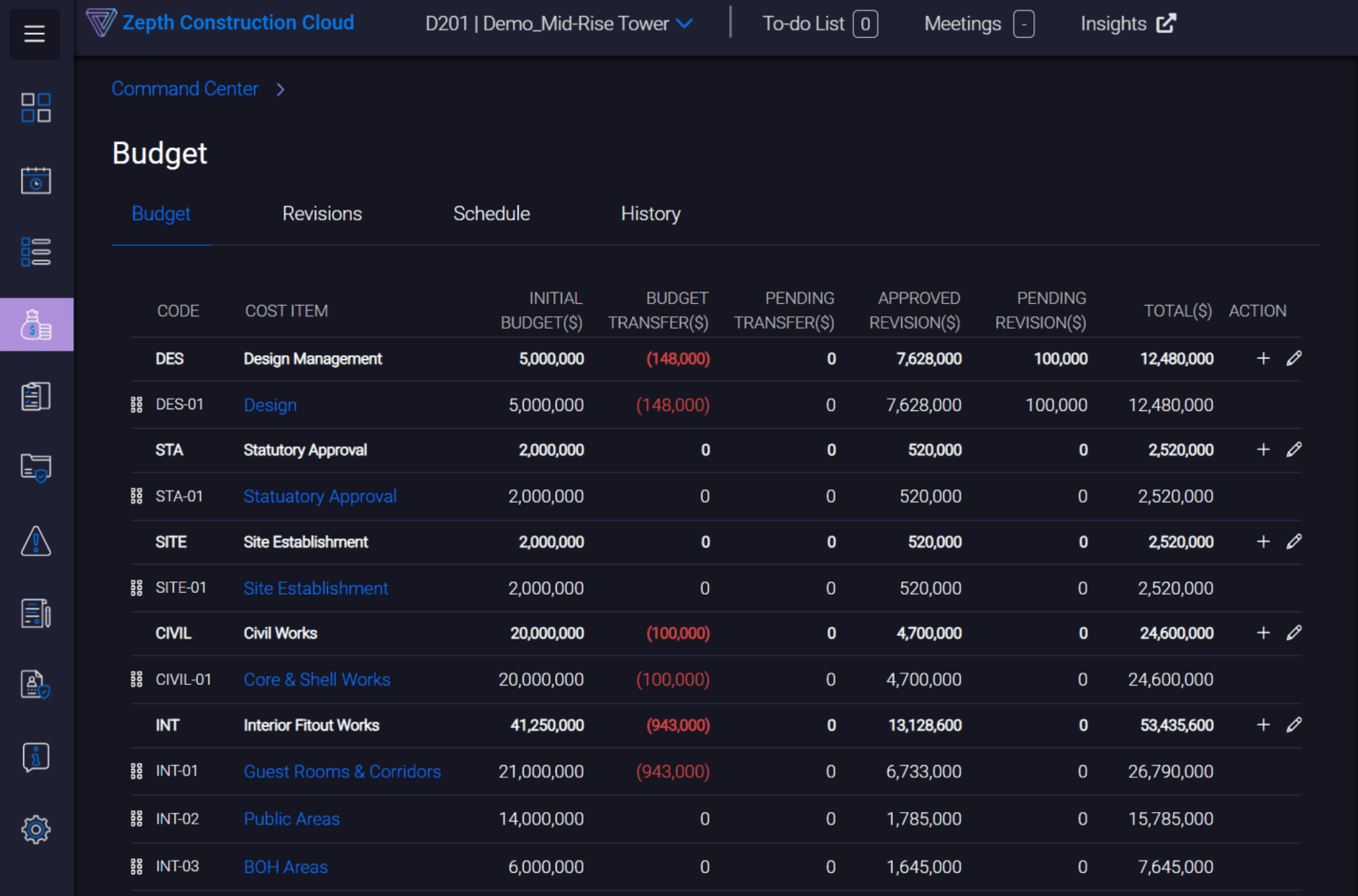The height and width of the screenshot is (896, 1358).
Task: Open Meetings from the top bar
Action: (x=979, y=24)
